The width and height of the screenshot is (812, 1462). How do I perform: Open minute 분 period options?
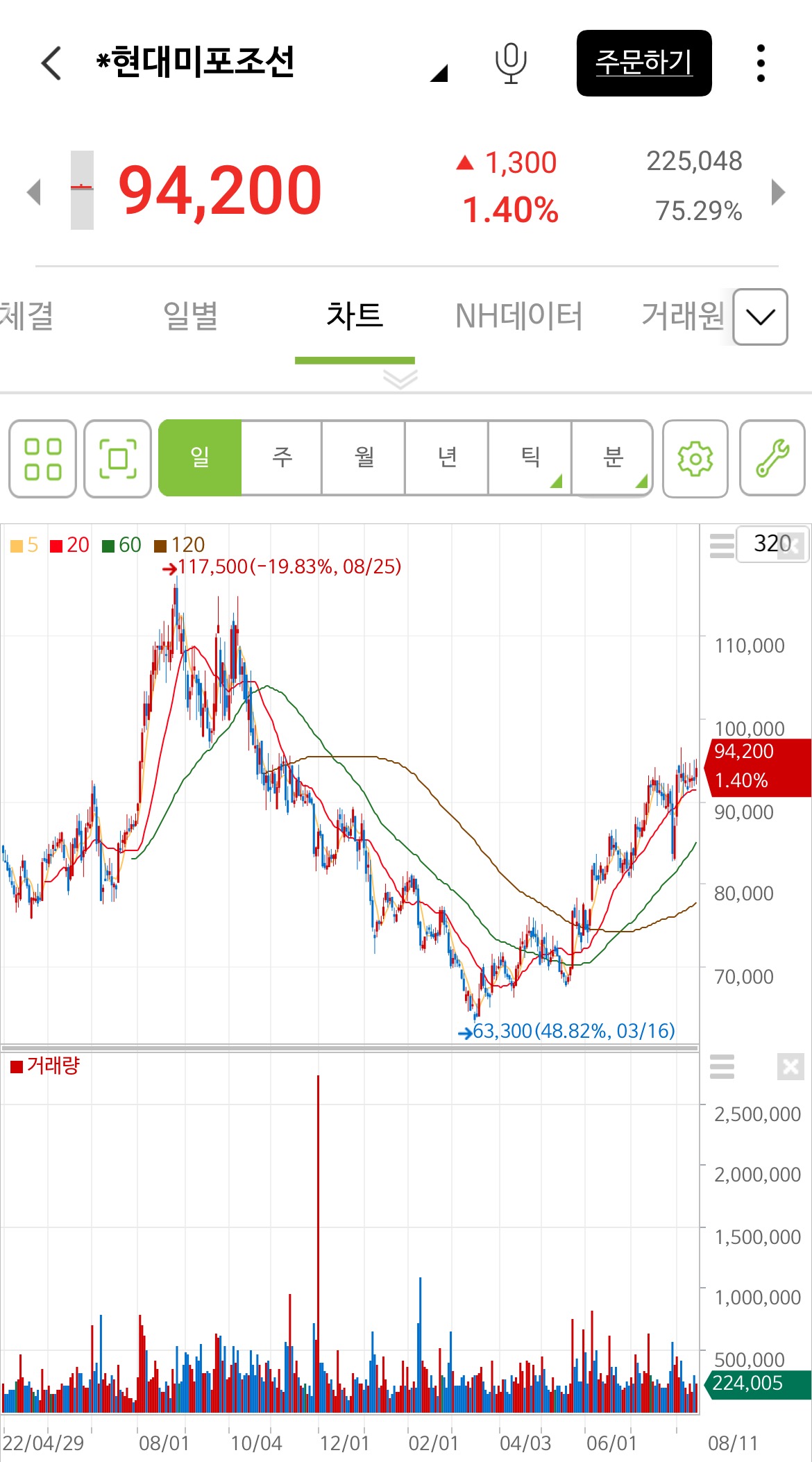pyautogui.click(x=612, y=457)
